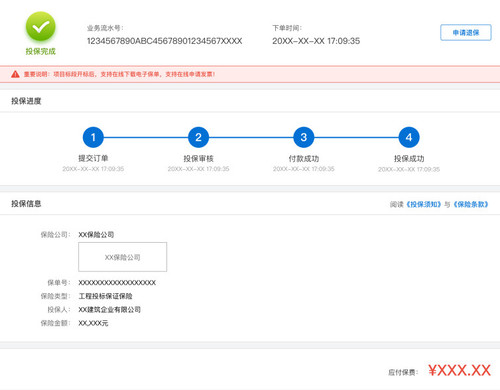Click the 工程投标保证保险 insurance type value
The height and width of the screenshot is (390, 500).
point(105,296)
